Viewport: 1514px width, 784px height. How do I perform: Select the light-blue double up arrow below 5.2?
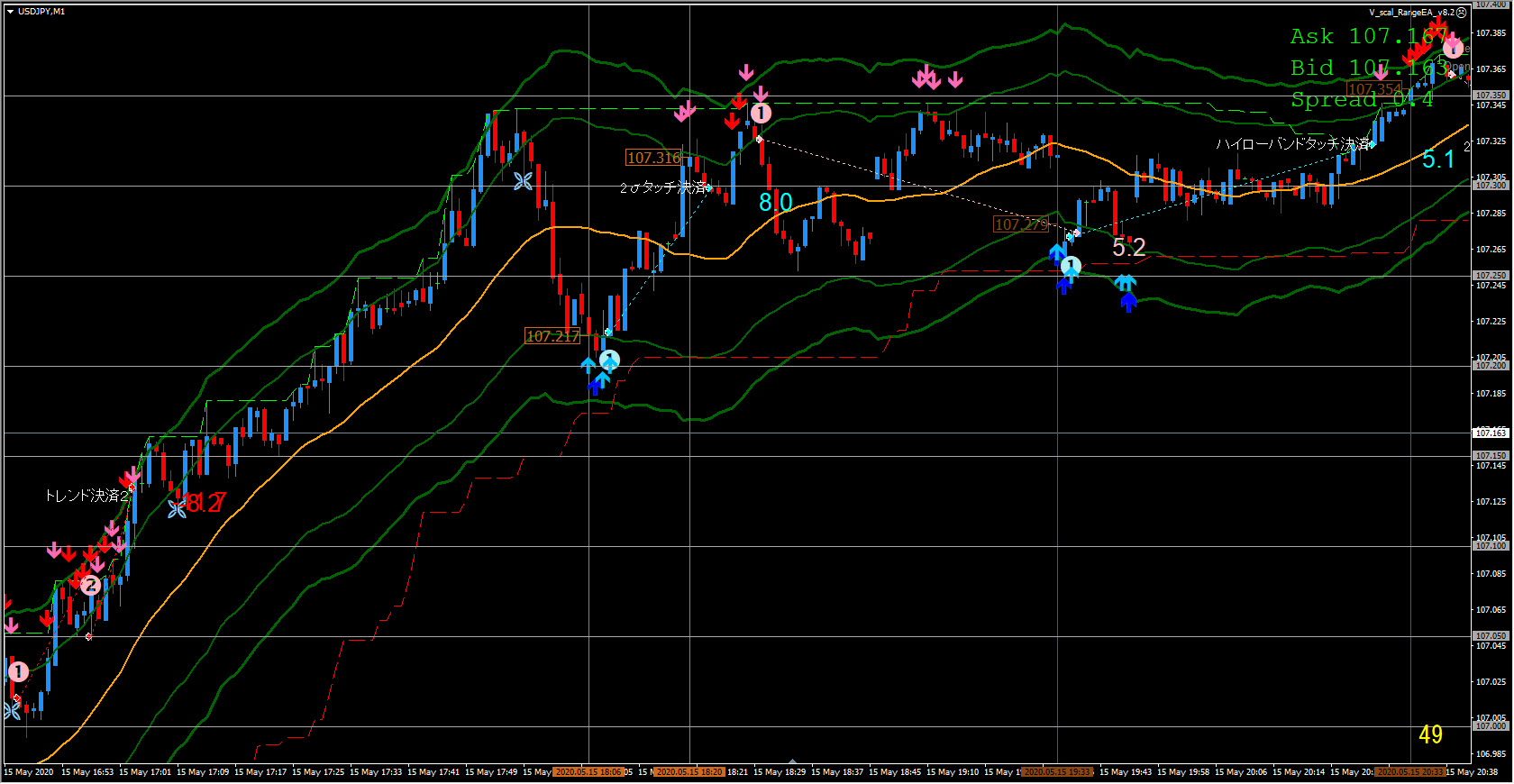coord(1126,282)
